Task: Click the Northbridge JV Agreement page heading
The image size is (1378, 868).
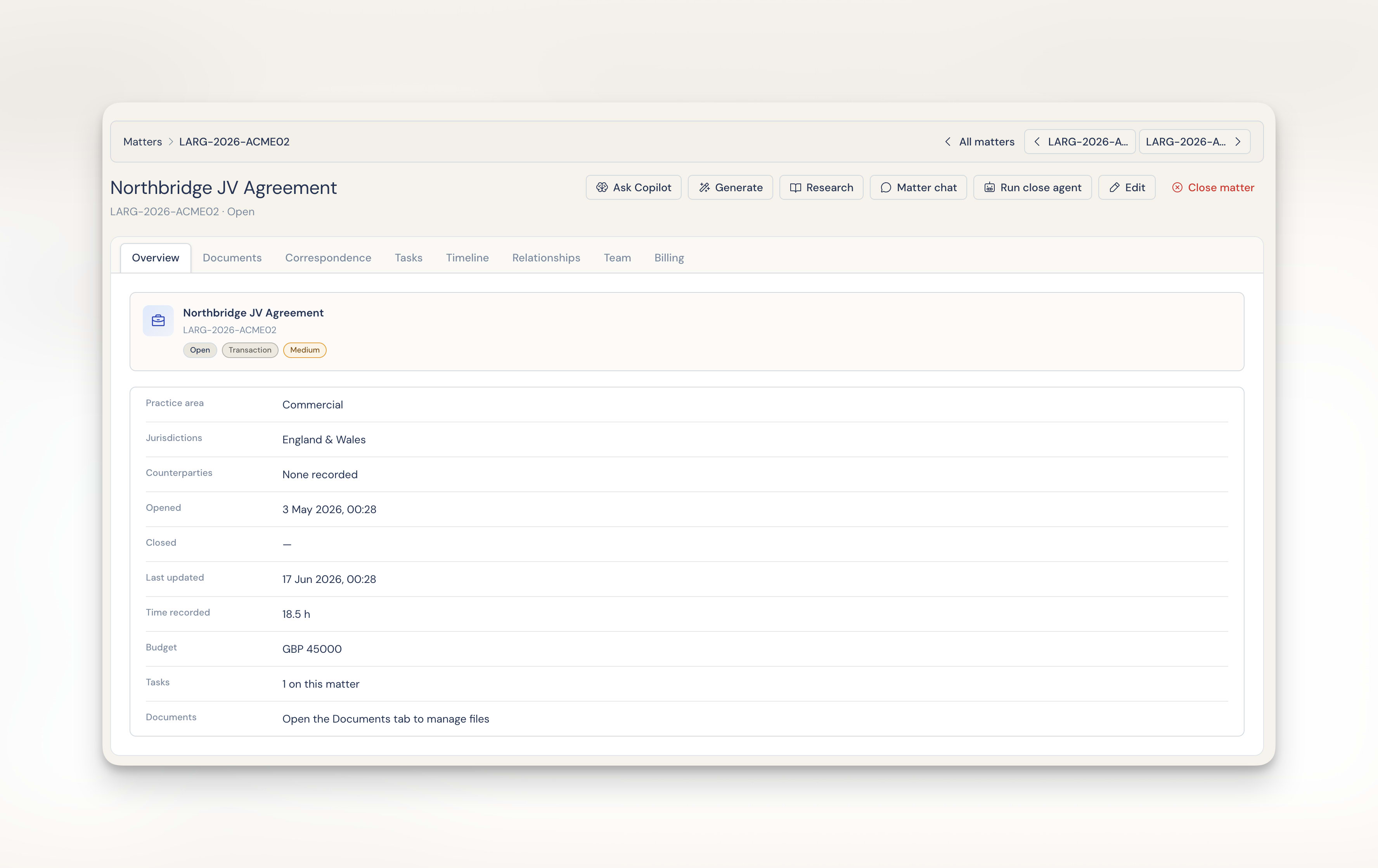Action: 223,188
